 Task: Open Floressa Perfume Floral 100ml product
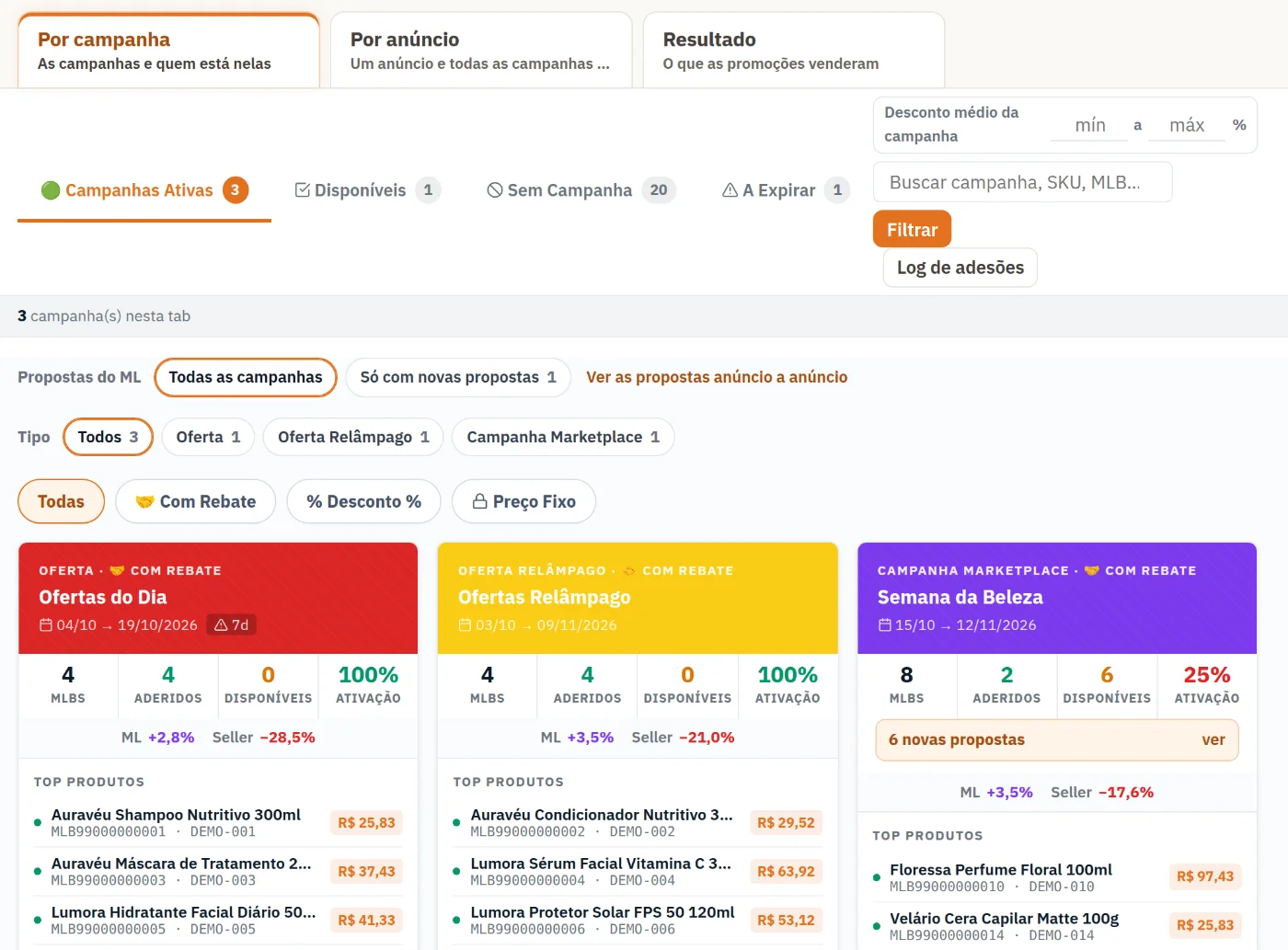1001,870
